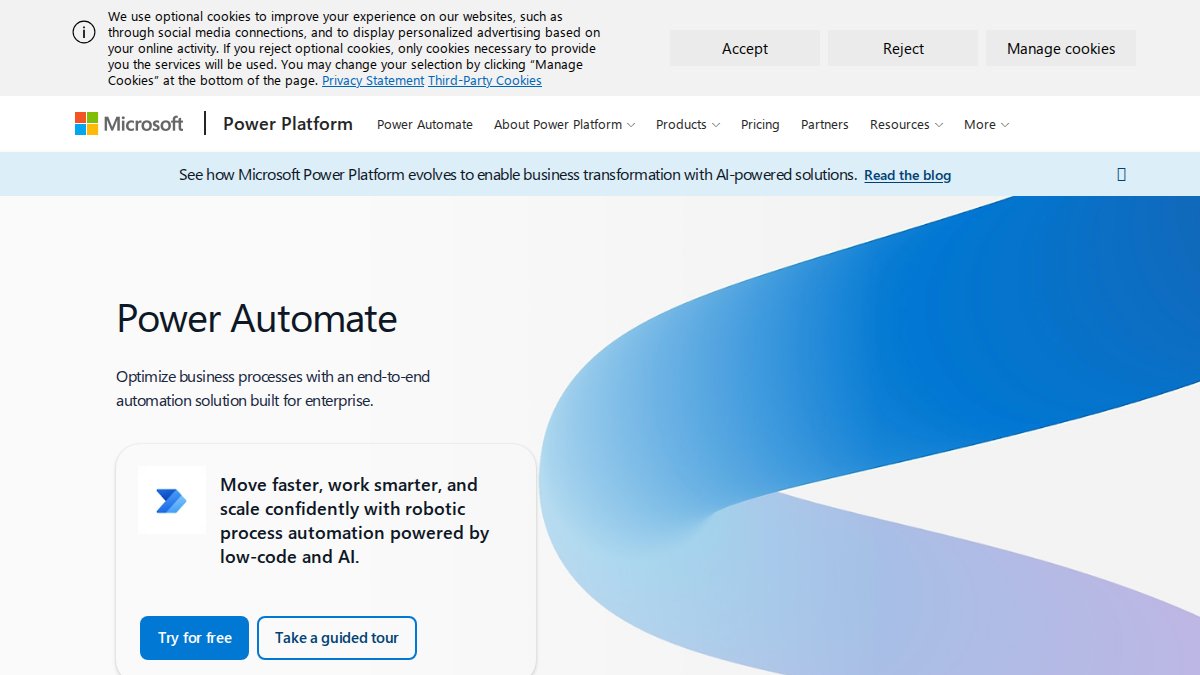Dismiss the blue announcement banner
Image resolution: width=1200 pixels, height=675 pixels.
[x=1121, y=174]
